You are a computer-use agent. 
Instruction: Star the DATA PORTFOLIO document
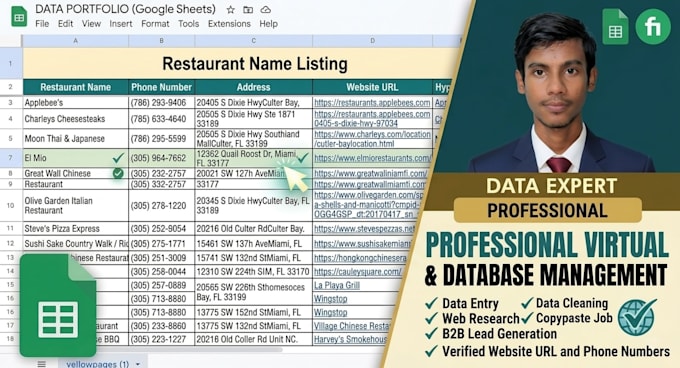point(231,10)
